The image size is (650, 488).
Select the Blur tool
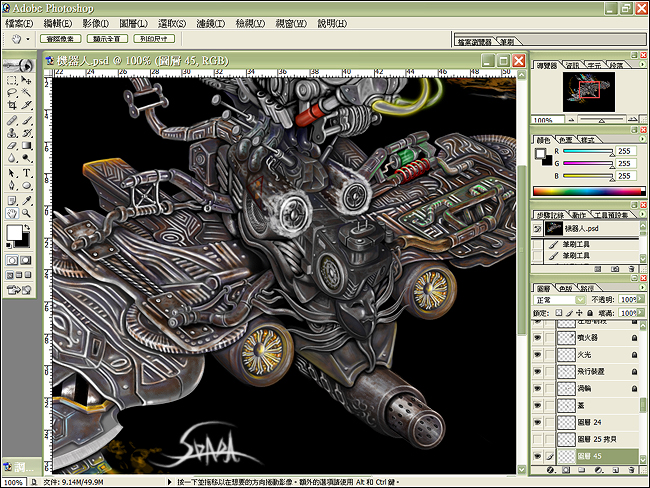click(x=12, y=158)
